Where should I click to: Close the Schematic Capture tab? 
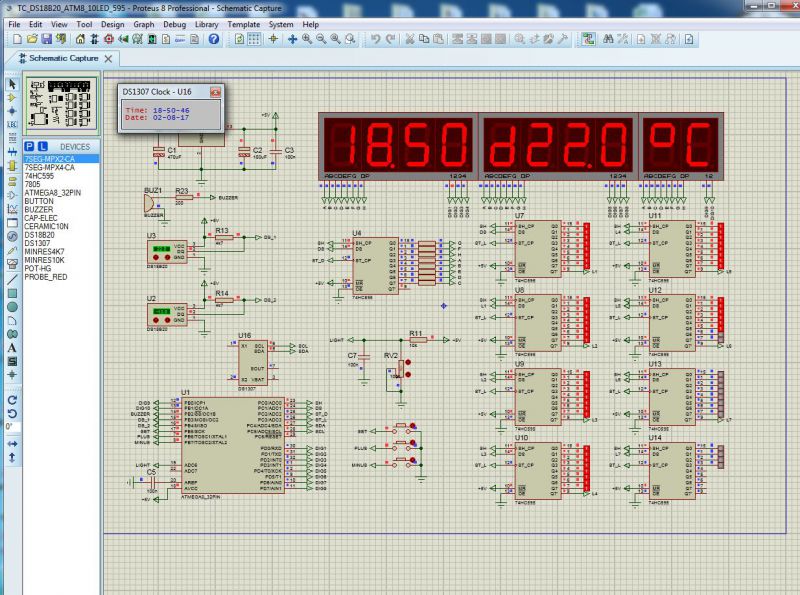108,59
